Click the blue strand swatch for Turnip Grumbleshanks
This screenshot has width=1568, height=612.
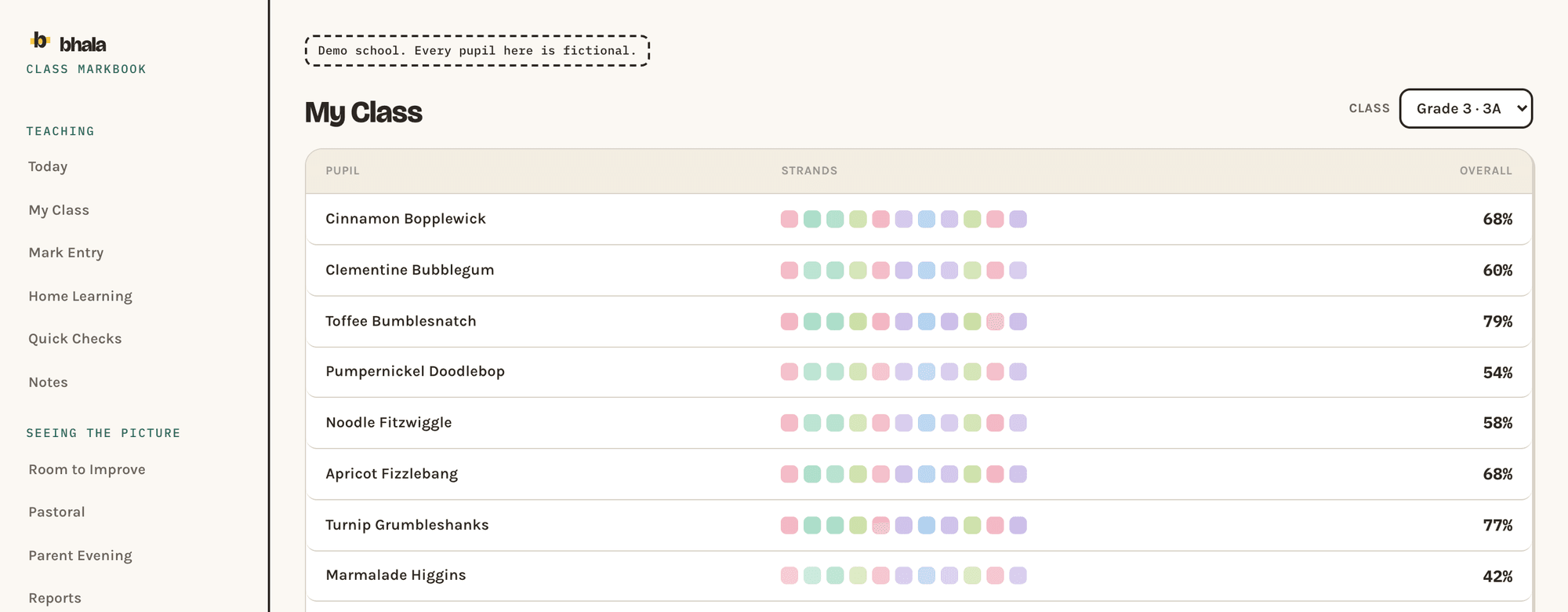(927, 525)
